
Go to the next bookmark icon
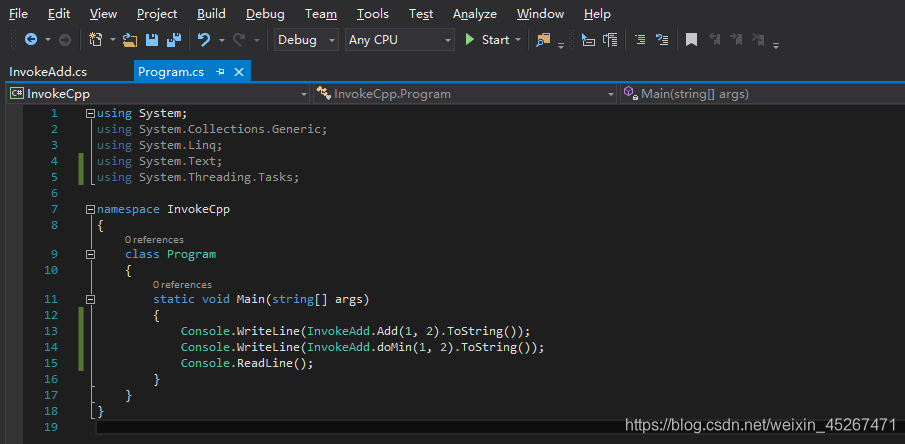click(736, 40)
